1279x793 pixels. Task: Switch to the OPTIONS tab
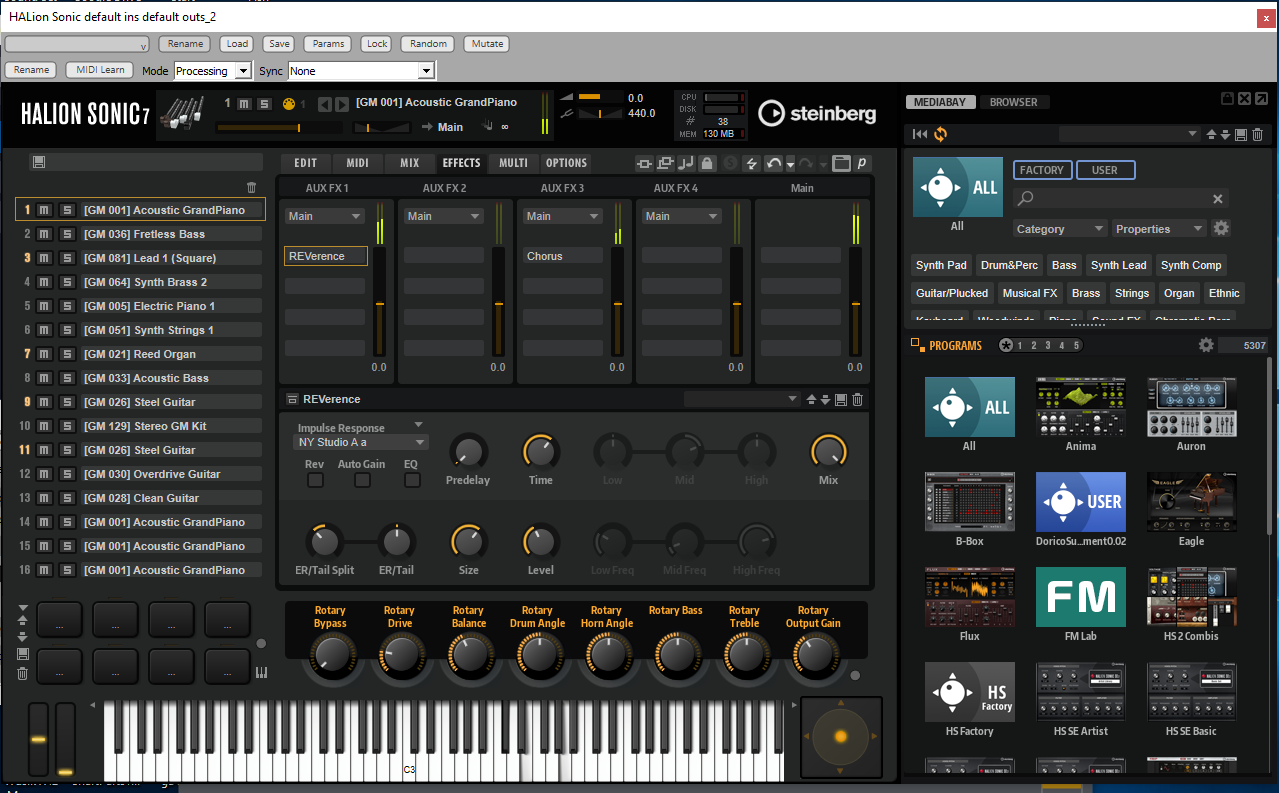click(566, 163)
